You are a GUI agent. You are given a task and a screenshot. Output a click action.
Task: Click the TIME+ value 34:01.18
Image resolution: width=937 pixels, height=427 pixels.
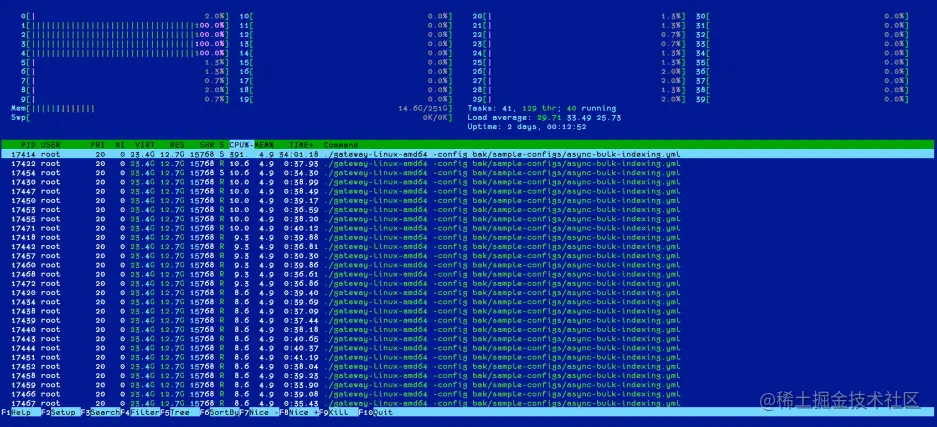tap(299, 154)
